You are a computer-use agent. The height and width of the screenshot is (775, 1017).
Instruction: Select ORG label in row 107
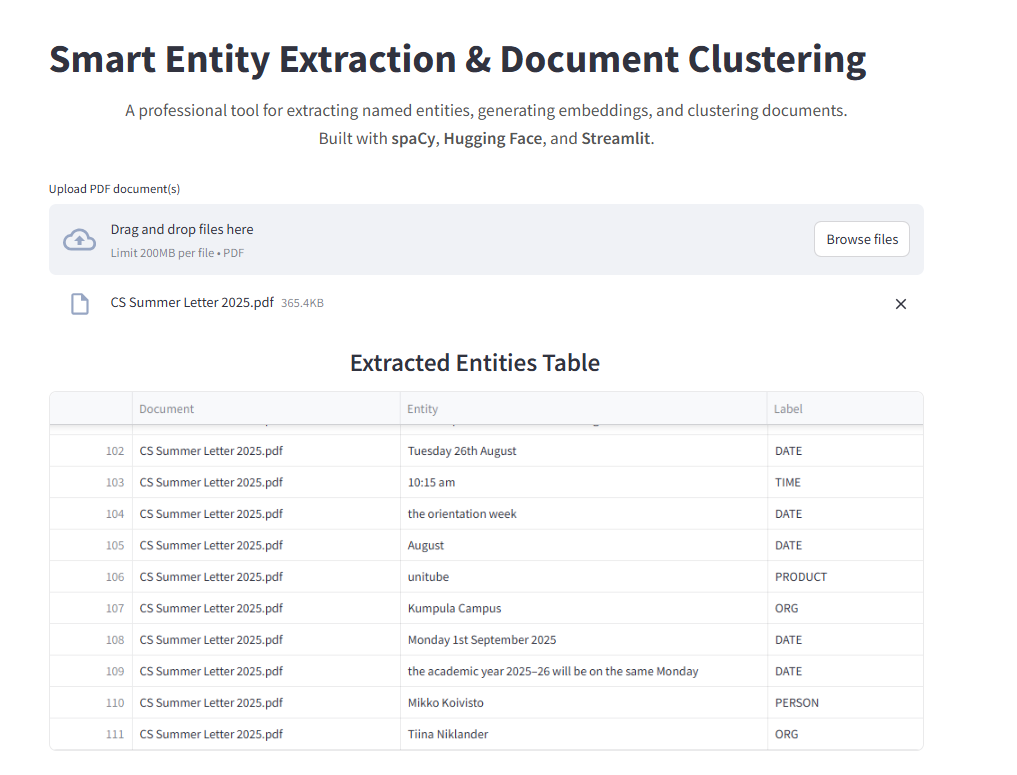coord(844,608)
